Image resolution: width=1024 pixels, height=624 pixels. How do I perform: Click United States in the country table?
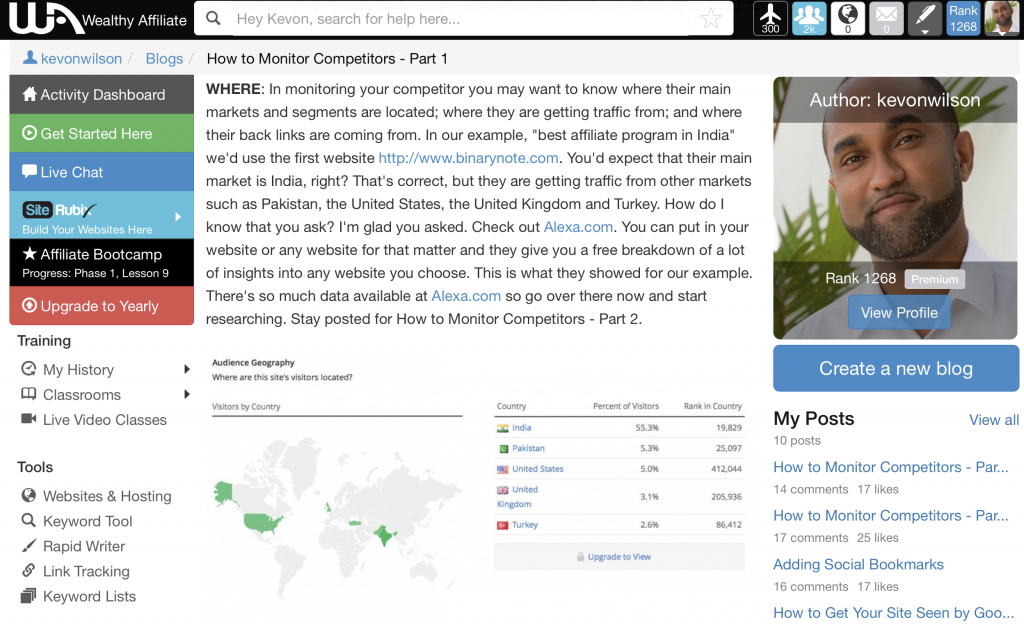click(537, 469)
